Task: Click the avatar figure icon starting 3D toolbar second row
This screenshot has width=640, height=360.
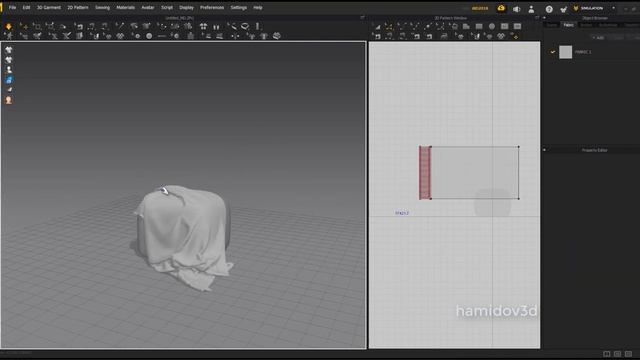Action: point(9,36)
